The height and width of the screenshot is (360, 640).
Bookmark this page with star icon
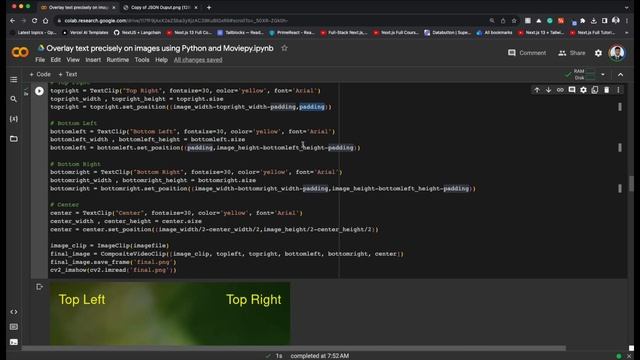[514, 20]
